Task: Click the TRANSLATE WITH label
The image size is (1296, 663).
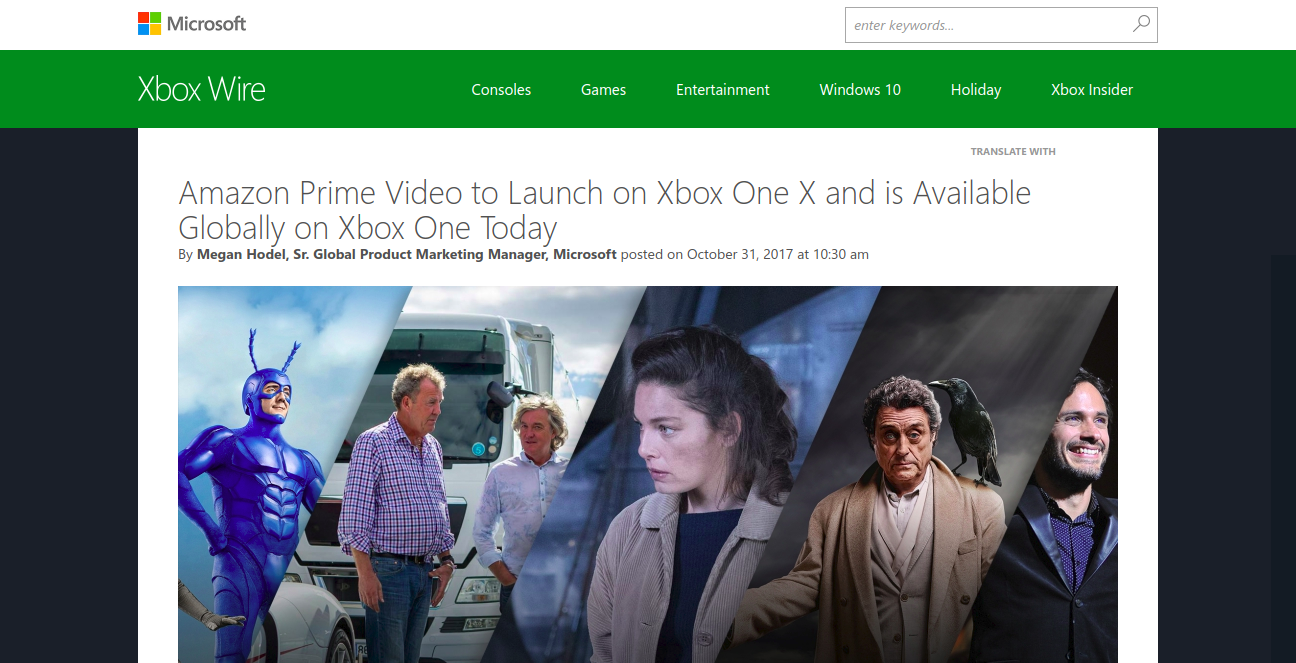Action: (x=1013, y=152)
